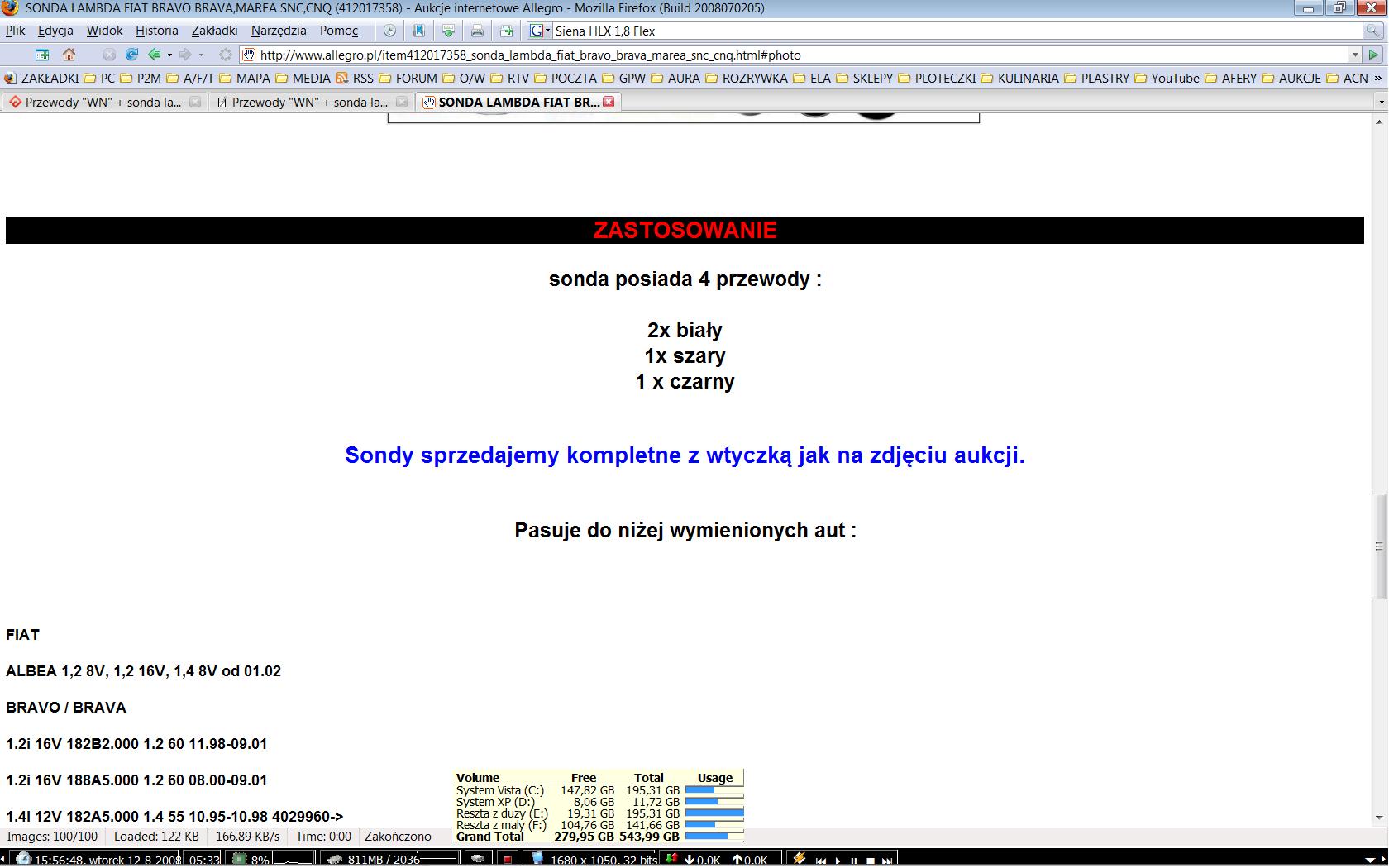Open the ROZRYWKA bookmarks folder
1389x868 pixels.
coord(746,78)
